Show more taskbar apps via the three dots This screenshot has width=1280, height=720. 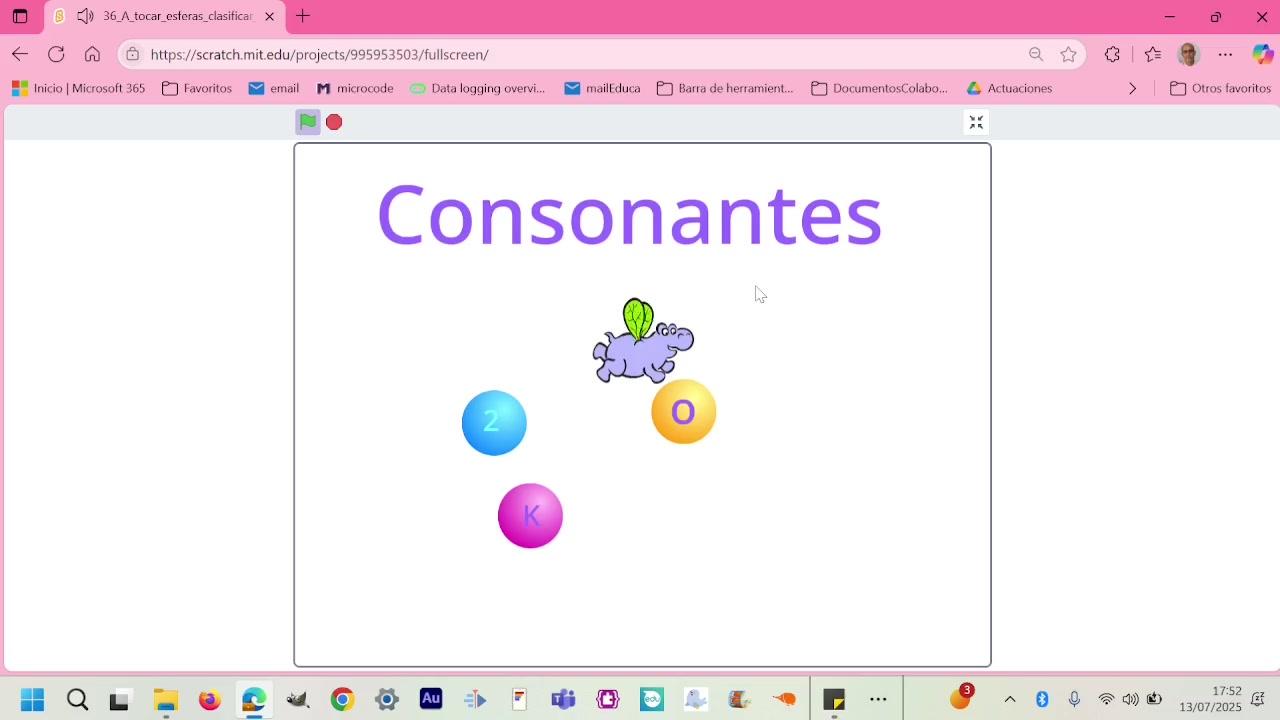[x=878, y=699]
